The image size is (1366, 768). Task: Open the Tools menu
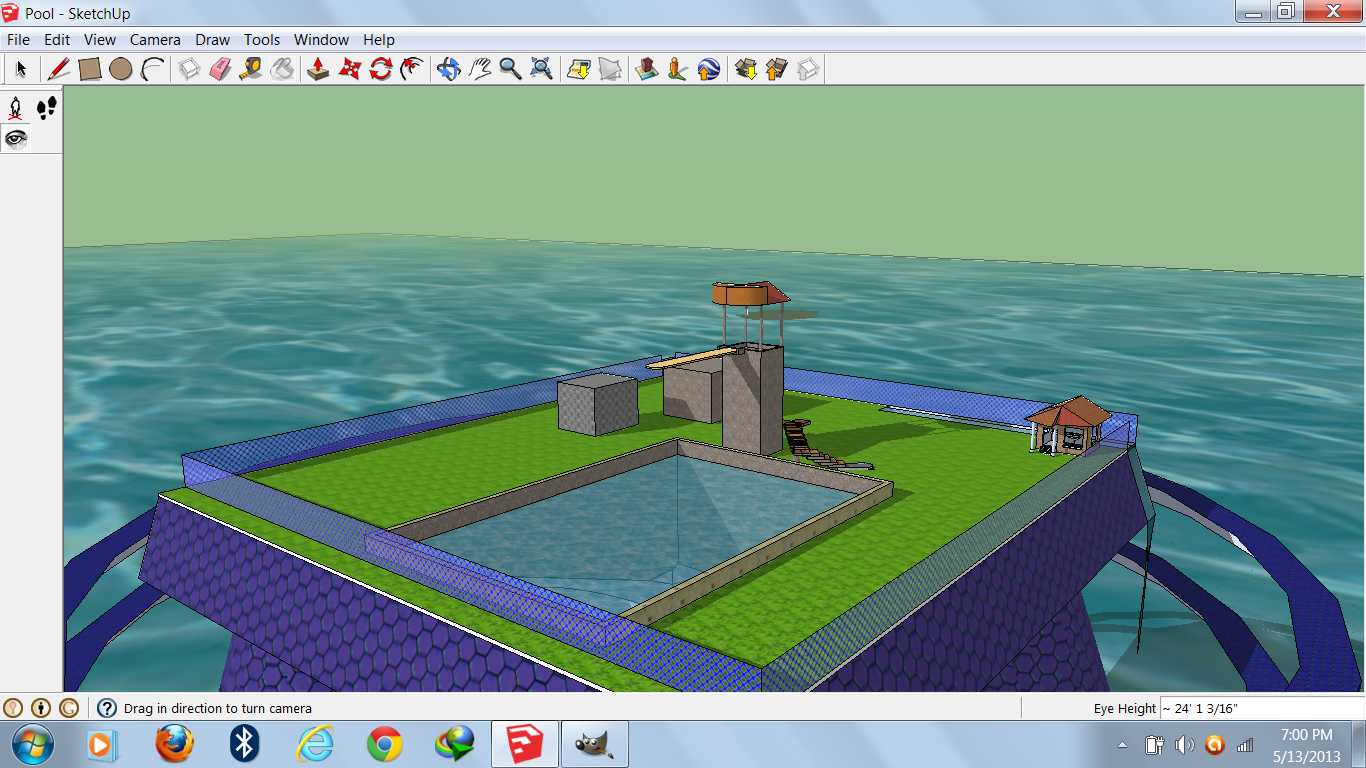[x=262, y=40]
